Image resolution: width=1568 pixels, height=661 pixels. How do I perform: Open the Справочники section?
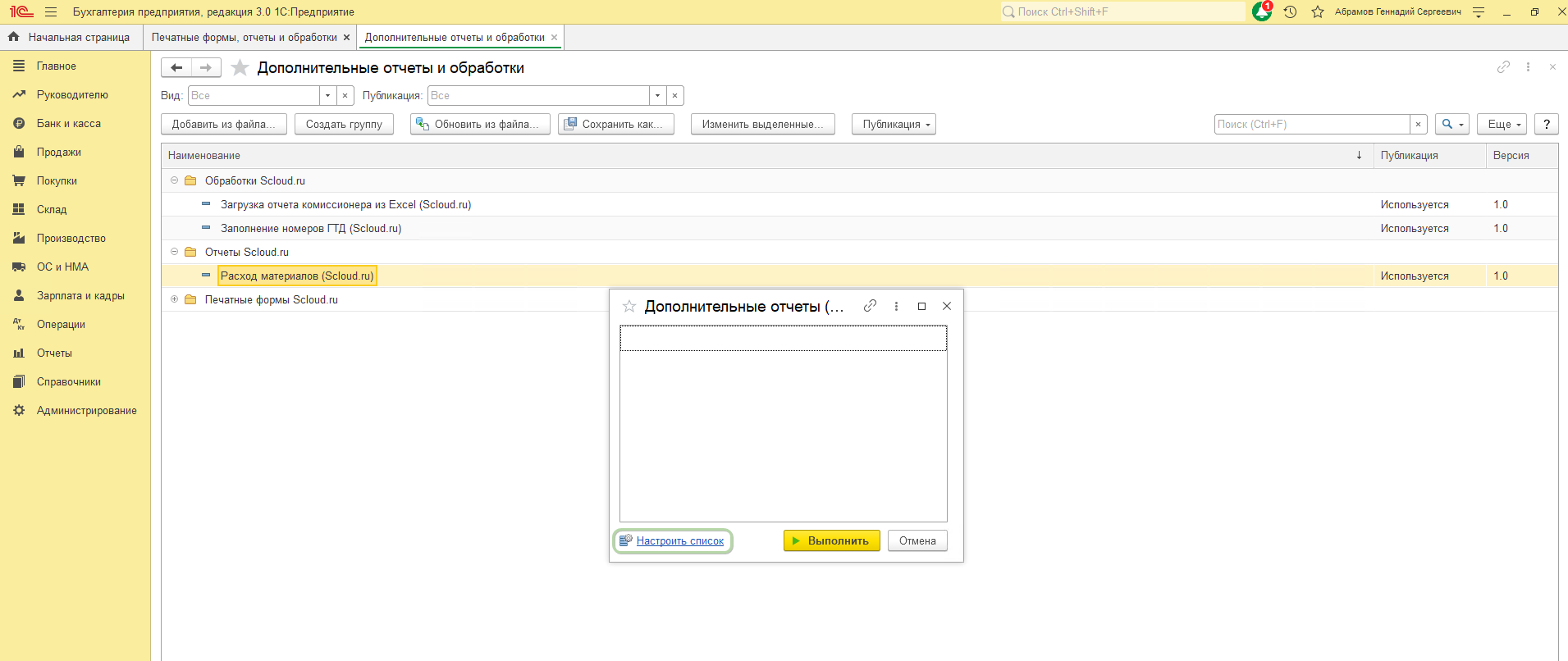(x=69, y=381)
